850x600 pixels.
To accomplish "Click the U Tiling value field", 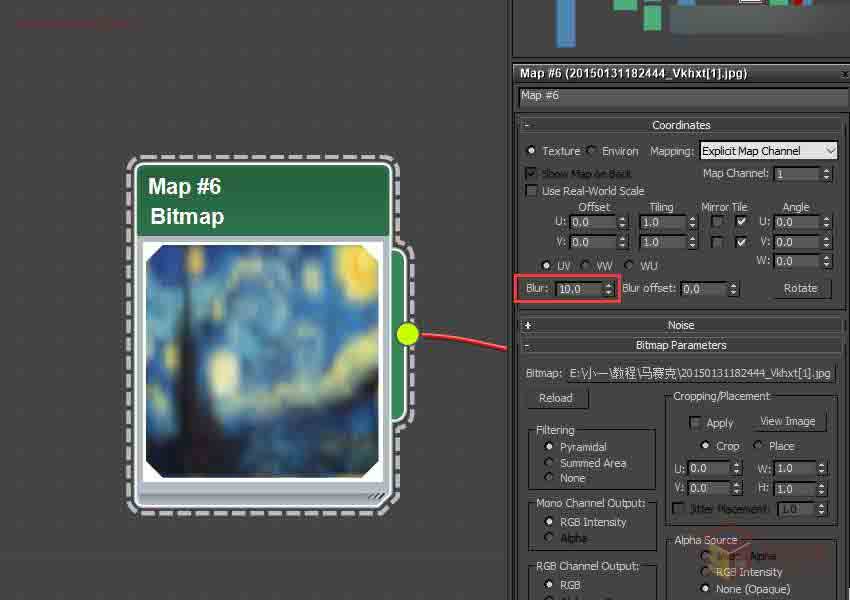I will (663, 222).
